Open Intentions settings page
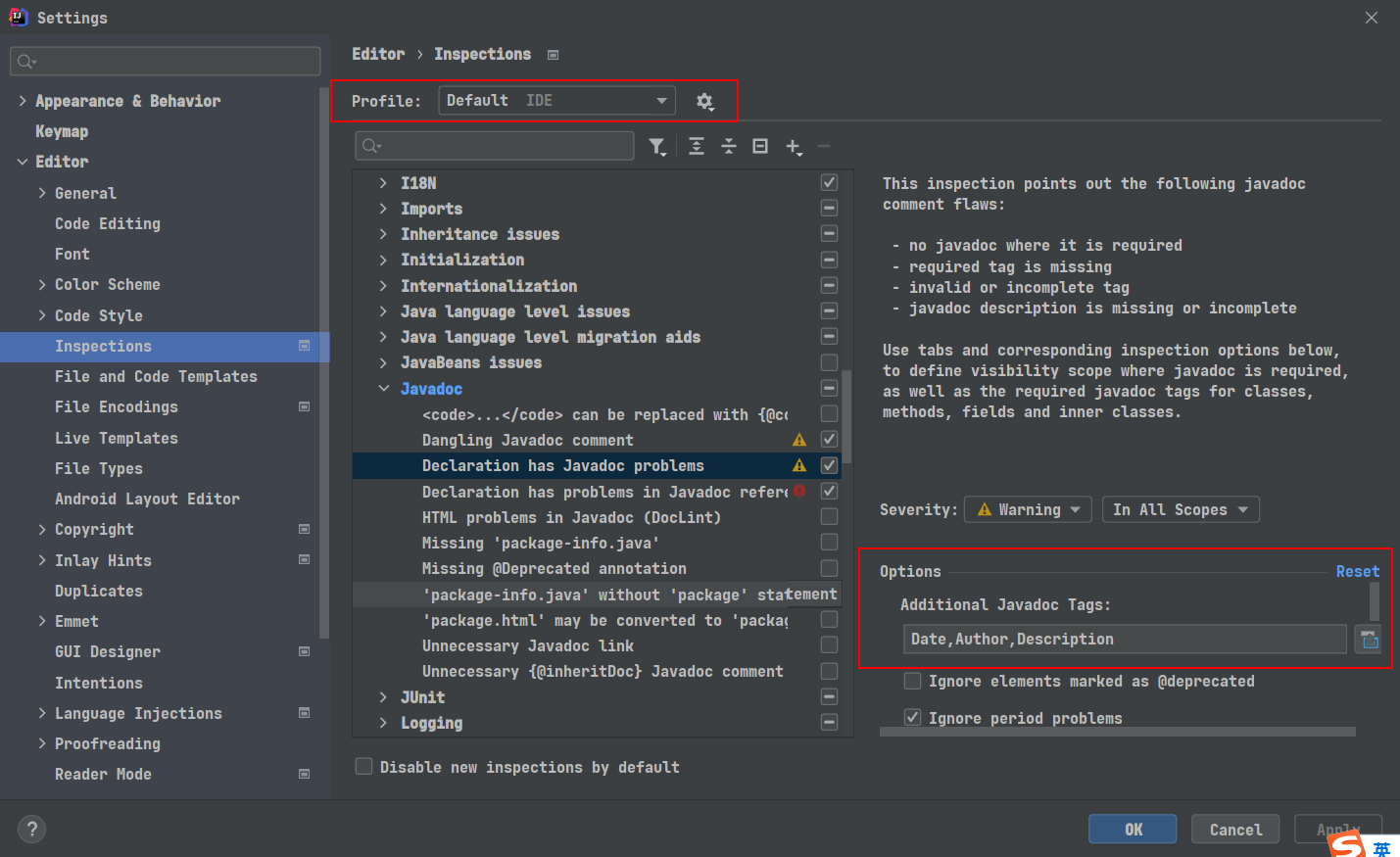 click(x=99, y=683)
